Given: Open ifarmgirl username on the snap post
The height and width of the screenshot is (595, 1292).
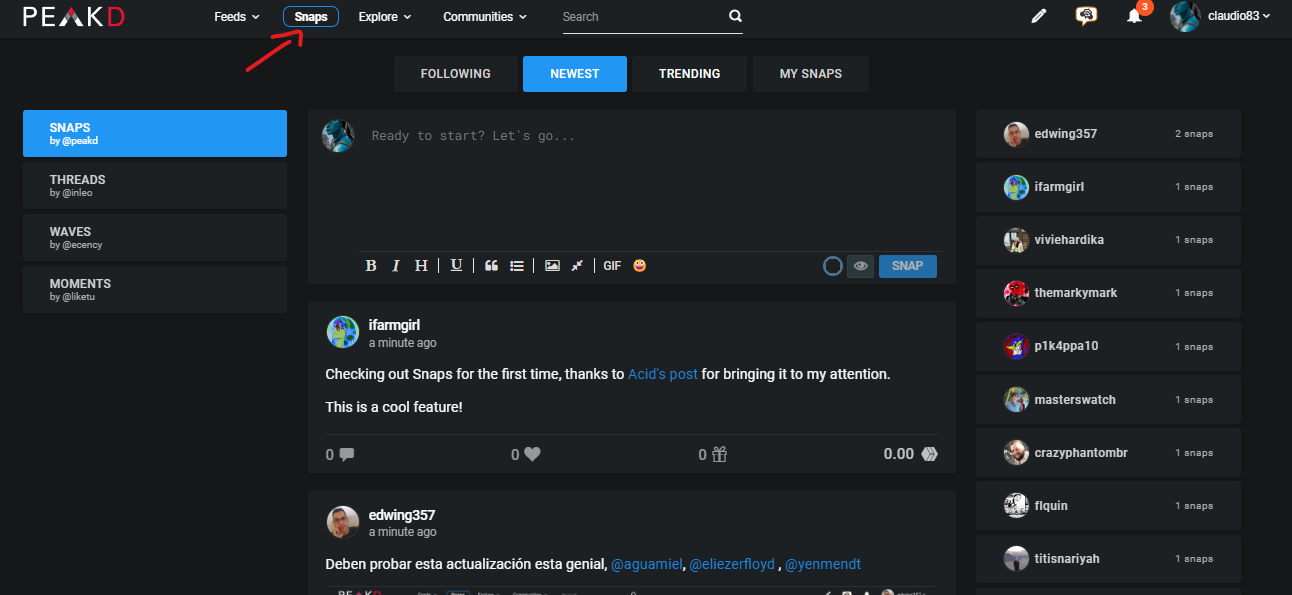Looking at the screenshot, I should tap(394, 325).
